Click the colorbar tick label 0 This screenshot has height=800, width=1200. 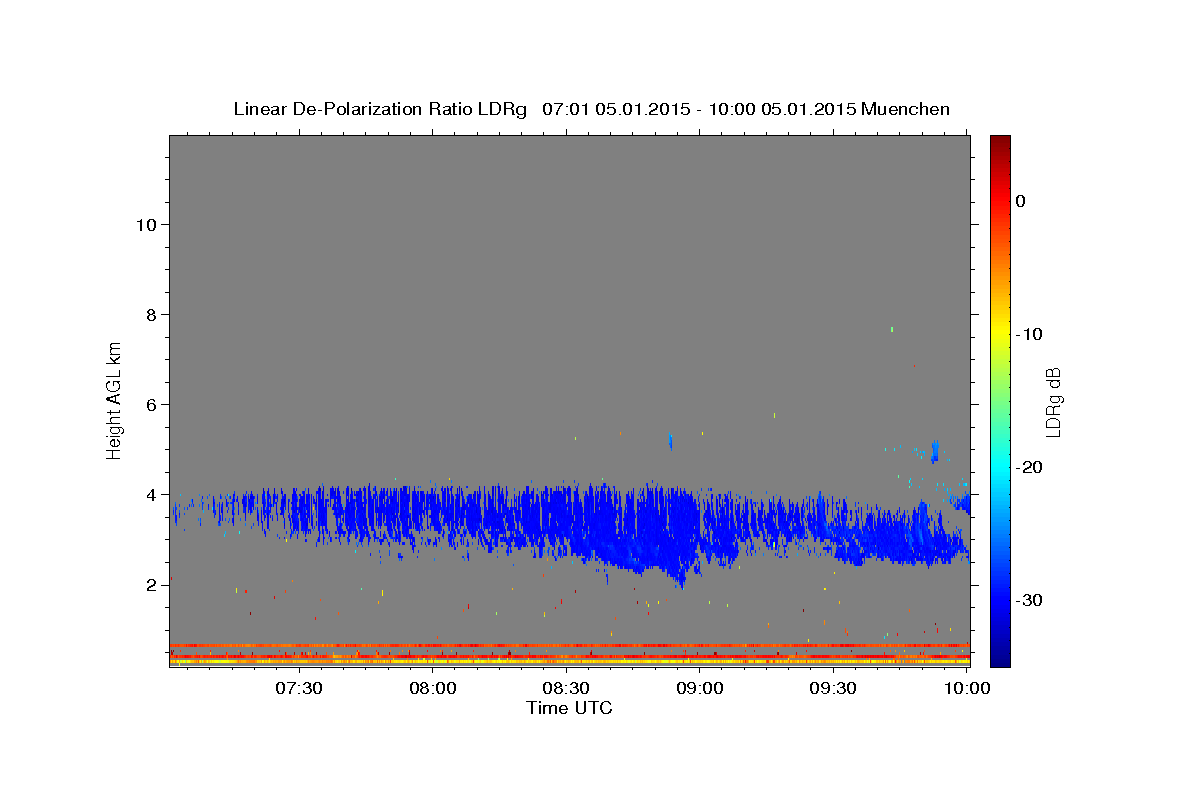pyautogui.click(x=1021, y=201)
